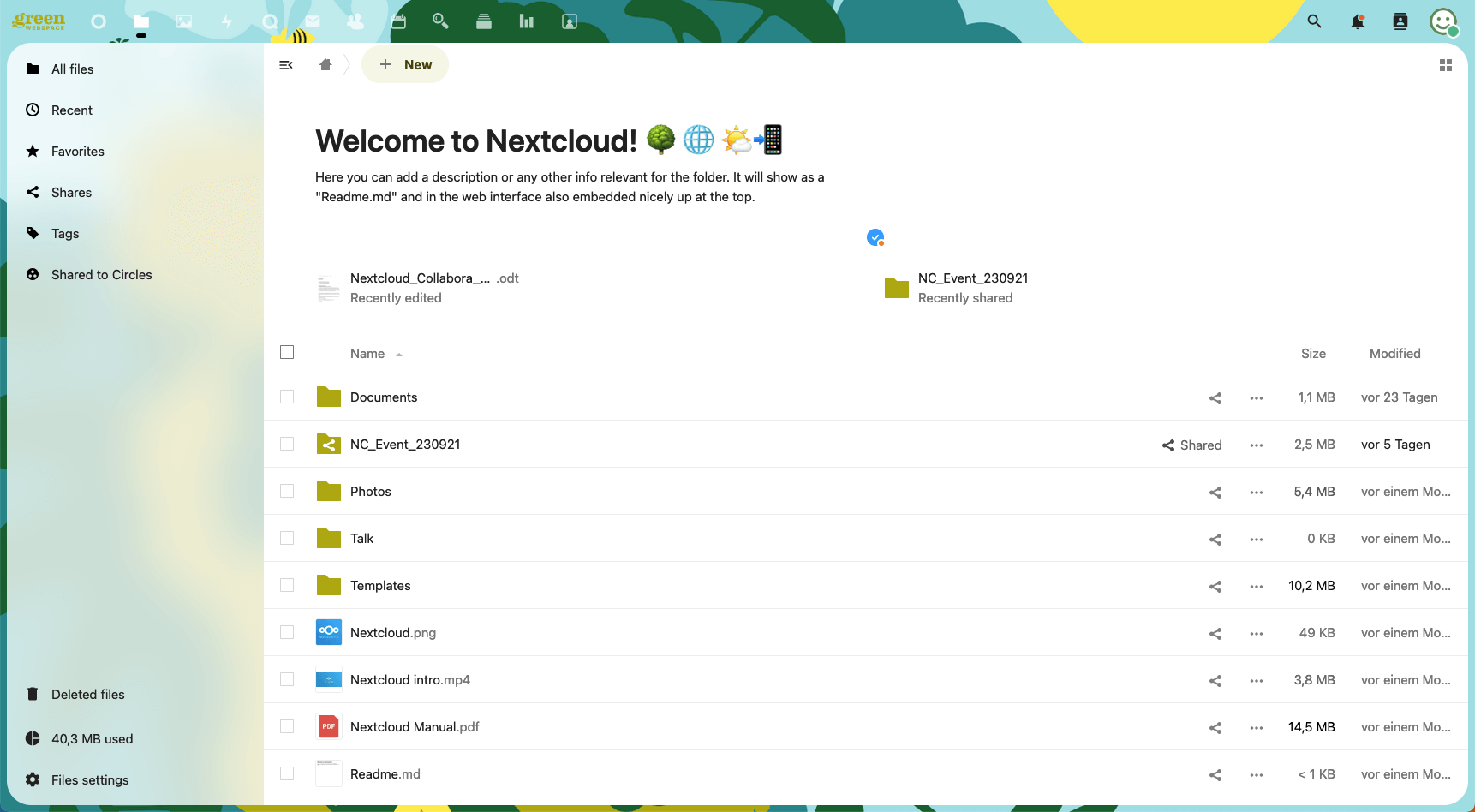Share the Photos folder via share icon
Screen dimensions: 1475x812
point(1215,493)
